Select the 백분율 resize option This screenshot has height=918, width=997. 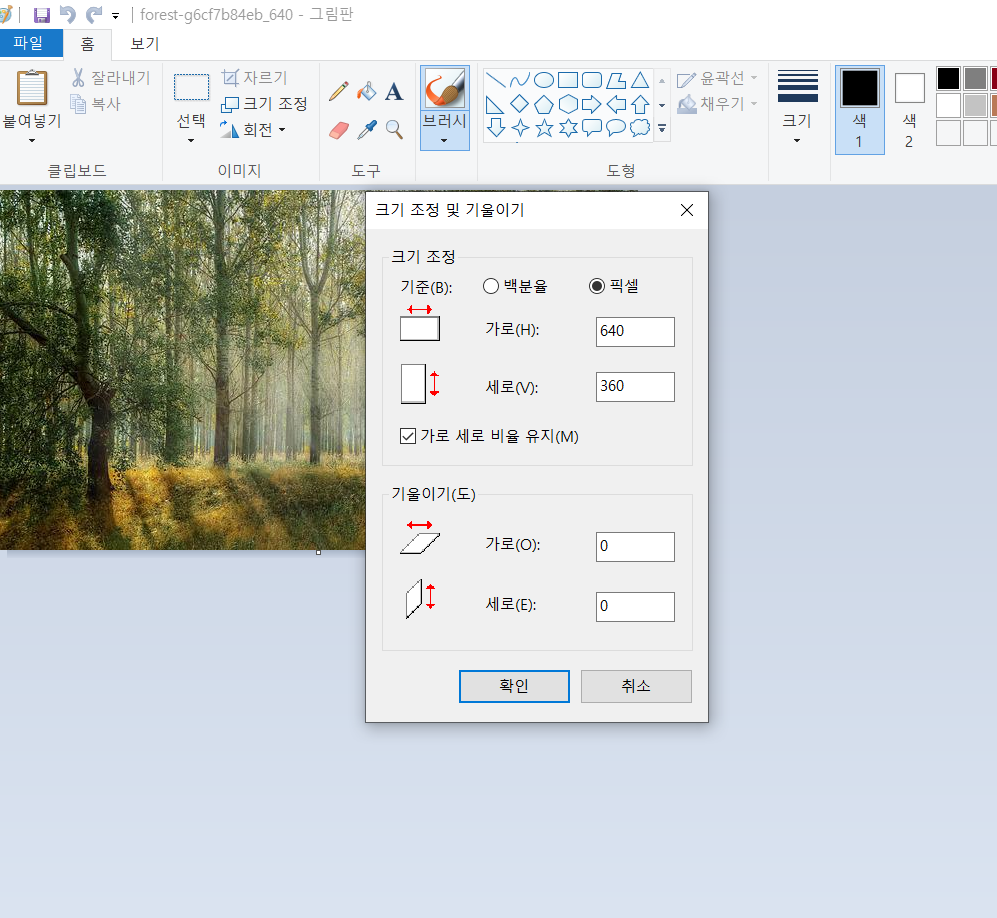pyautogui.click(x=491, y=286)
